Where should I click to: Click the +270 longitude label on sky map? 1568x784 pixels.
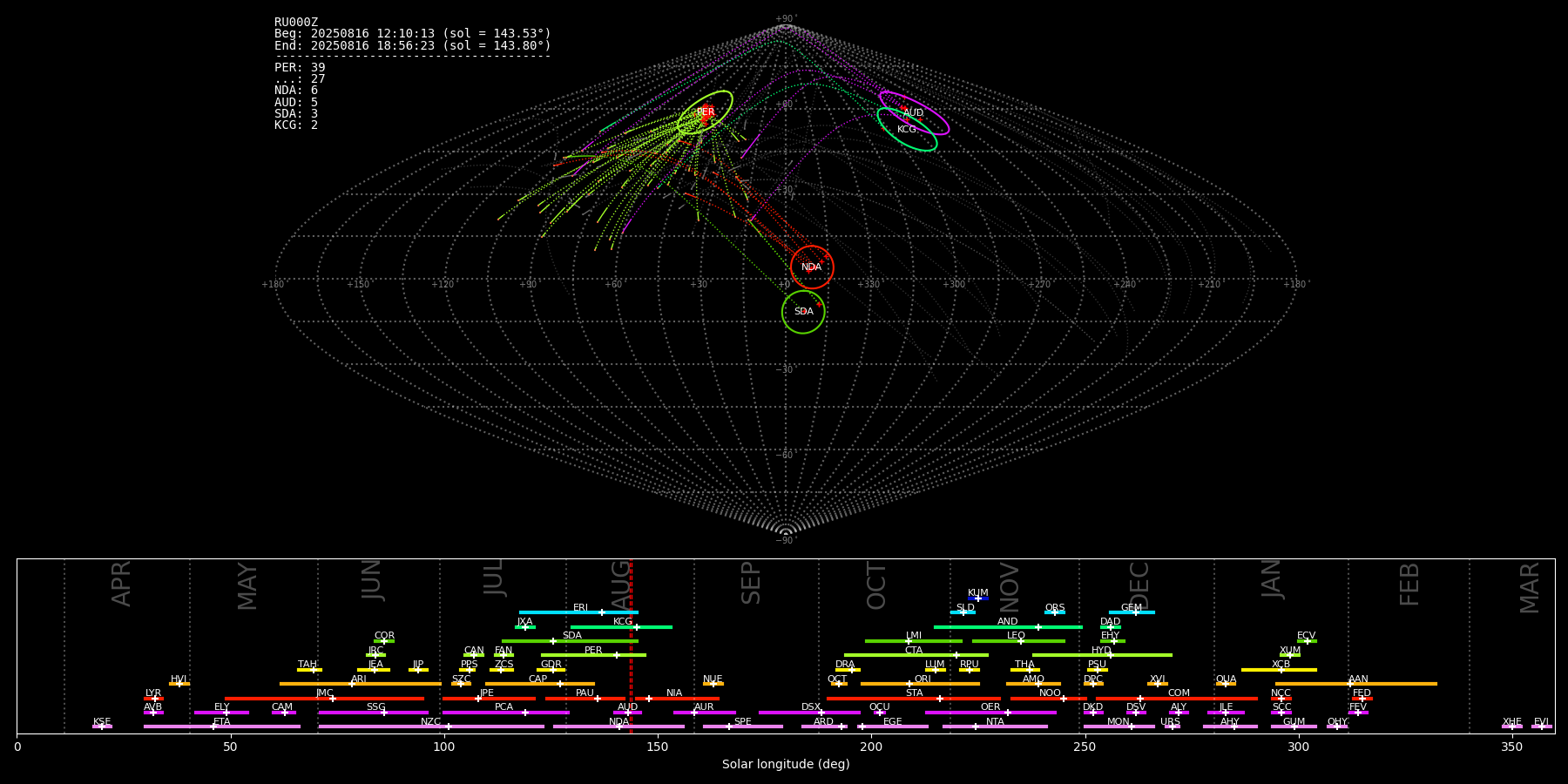1039,285
